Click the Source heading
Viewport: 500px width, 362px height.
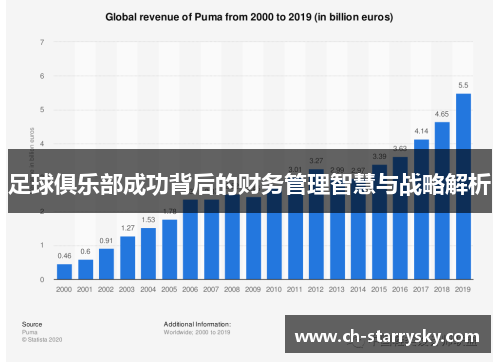[32, 324]
